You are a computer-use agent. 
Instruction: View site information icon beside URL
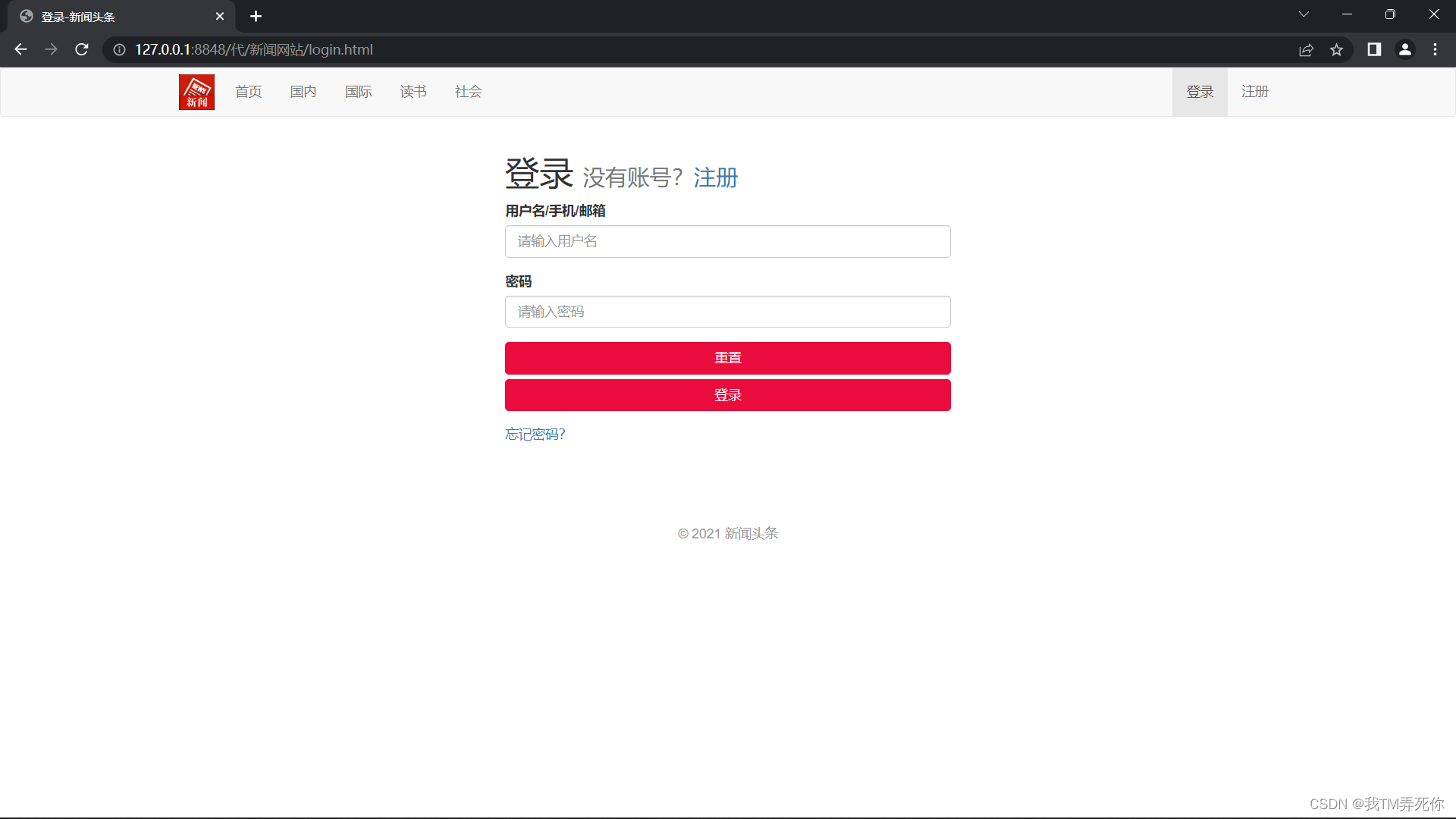pos(119,49)
